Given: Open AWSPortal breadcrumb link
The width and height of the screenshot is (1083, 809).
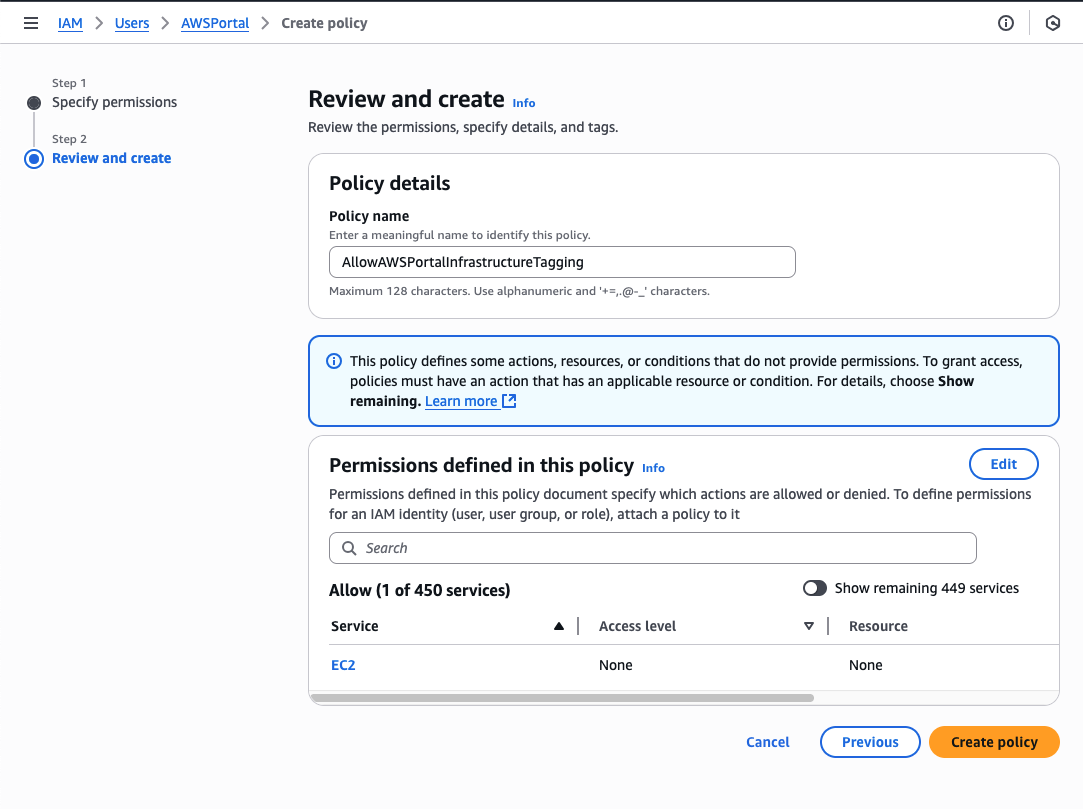Looking at the screenshot, I should pyautogui.click(x=215, y=23).
